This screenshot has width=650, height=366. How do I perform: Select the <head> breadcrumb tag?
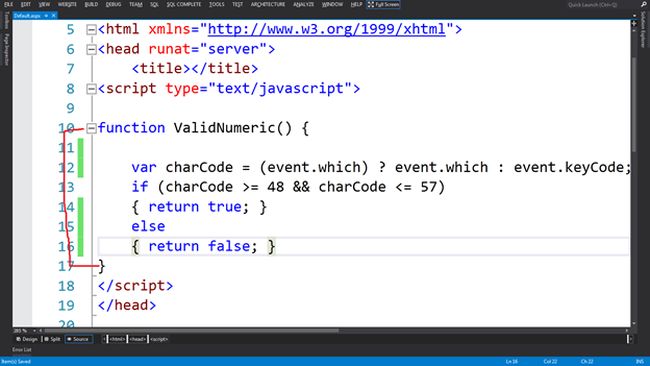coord(137,339)
